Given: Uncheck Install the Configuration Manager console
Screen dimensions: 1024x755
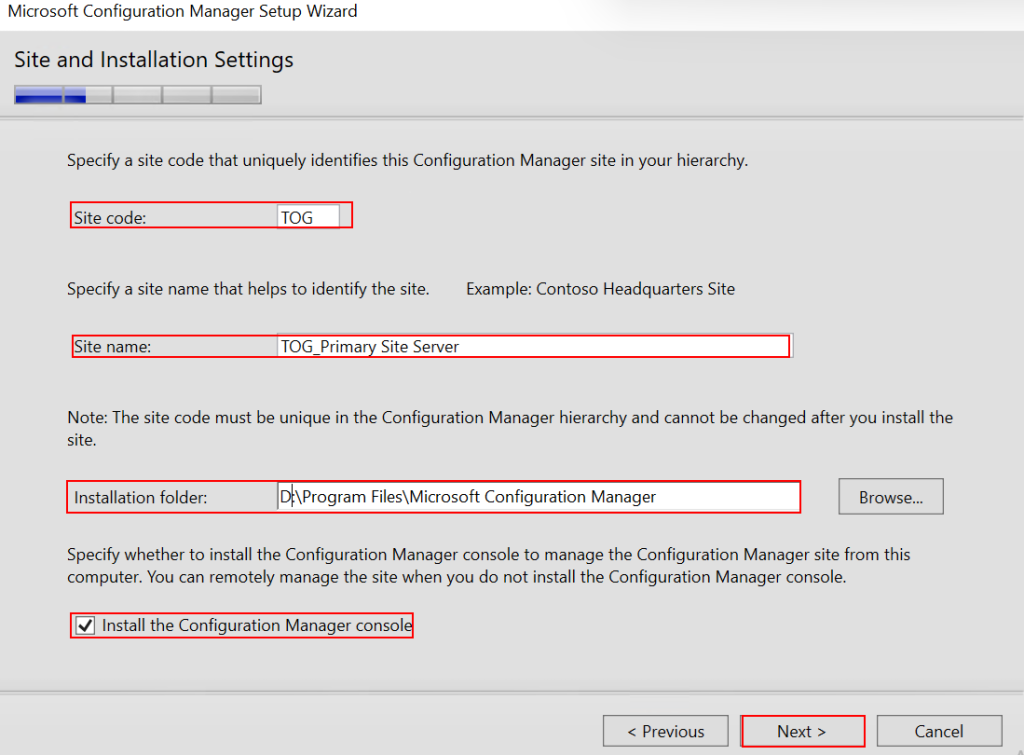Looking at the screenshot, I should [86, 626].
